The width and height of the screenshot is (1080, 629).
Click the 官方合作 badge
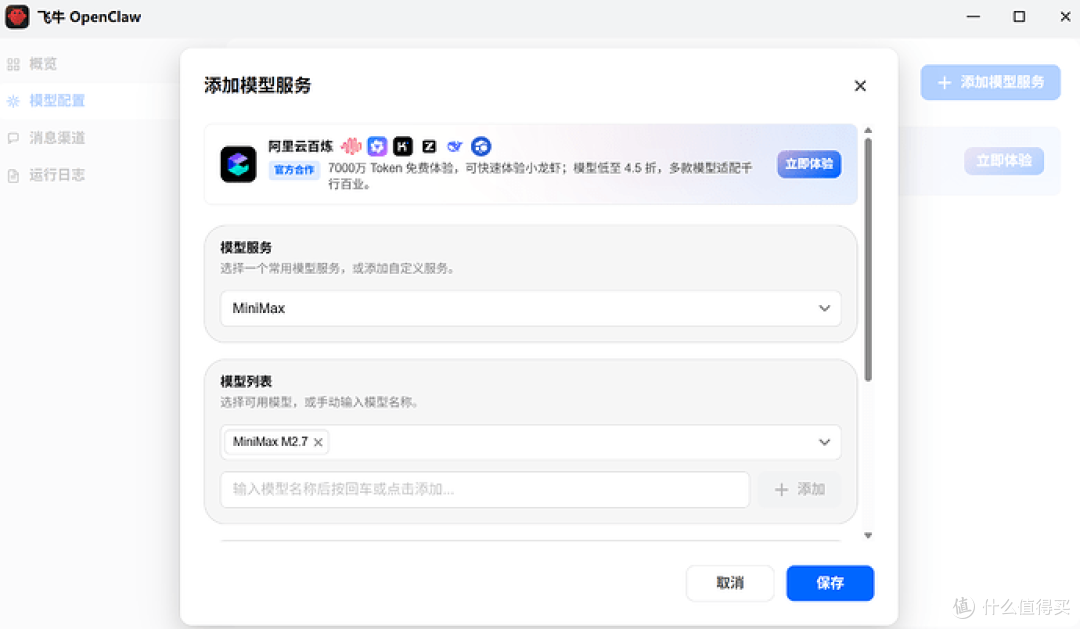[294, 169]
